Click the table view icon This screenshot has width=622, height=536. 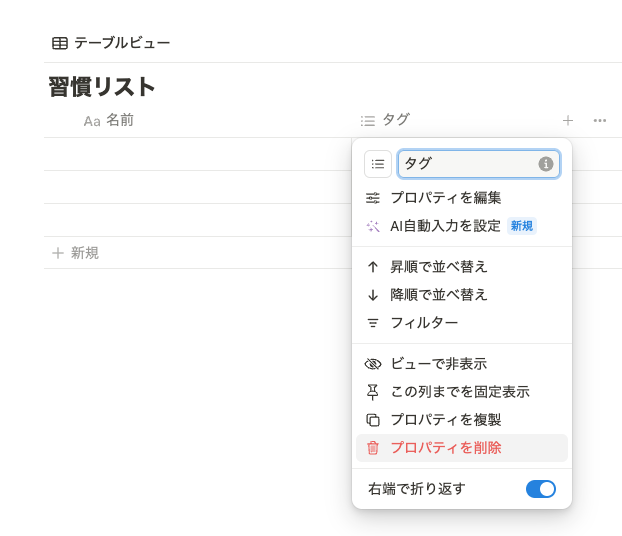[x=60, y=43]
